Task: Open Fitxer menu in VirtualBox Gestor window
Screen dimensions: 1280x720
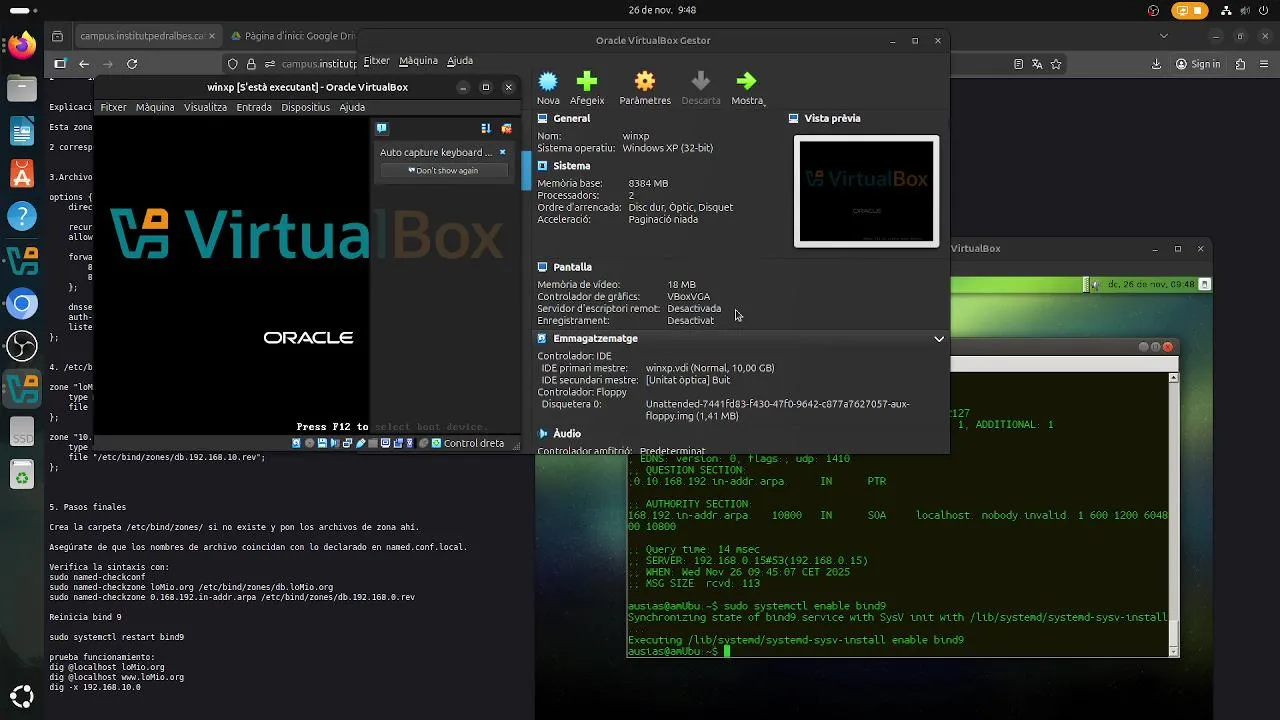Action: pyautogui.click(x=376, y=61)
